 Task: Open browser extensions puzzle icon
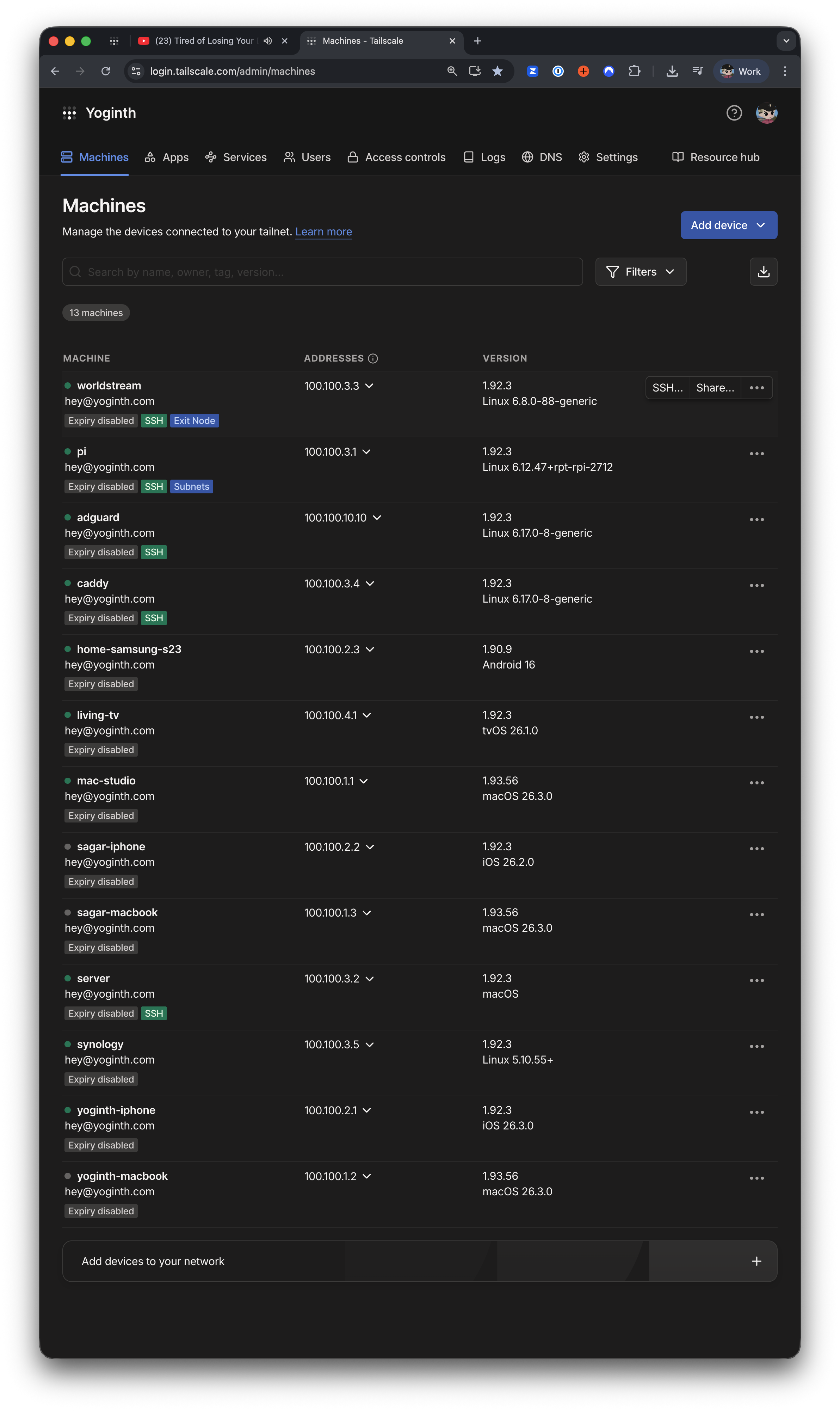(x=635, y=71)
